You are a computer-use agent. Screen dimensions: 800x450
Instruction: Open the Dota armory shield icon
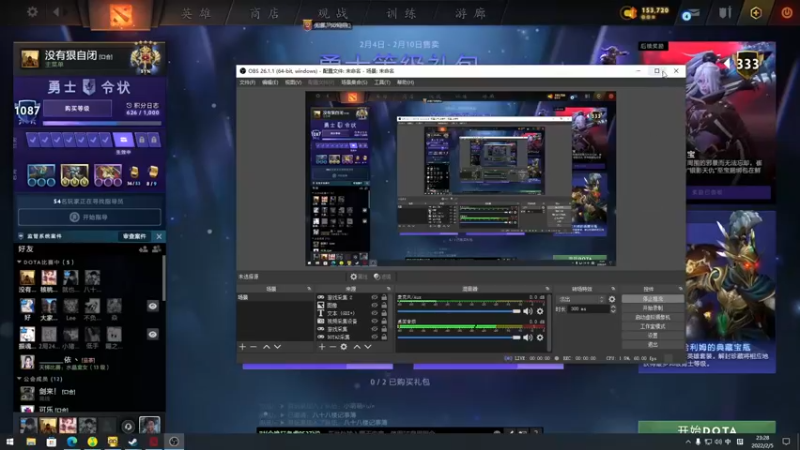(725, 13)
